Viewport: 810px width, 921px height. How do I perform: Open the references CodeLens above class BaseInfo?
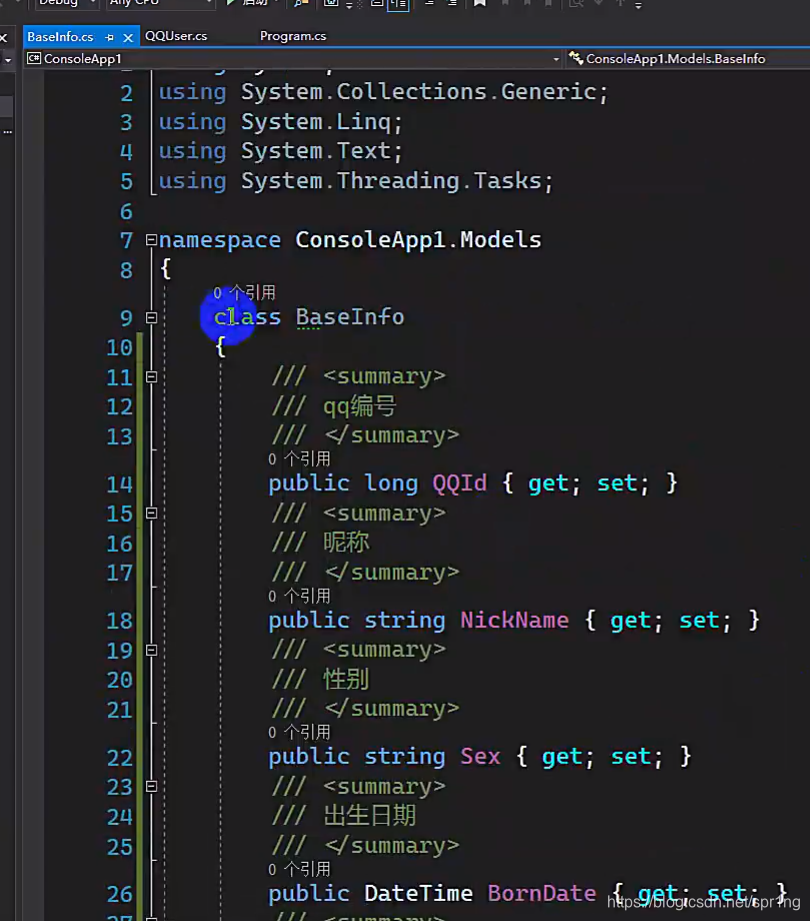[x=244, y=293]
